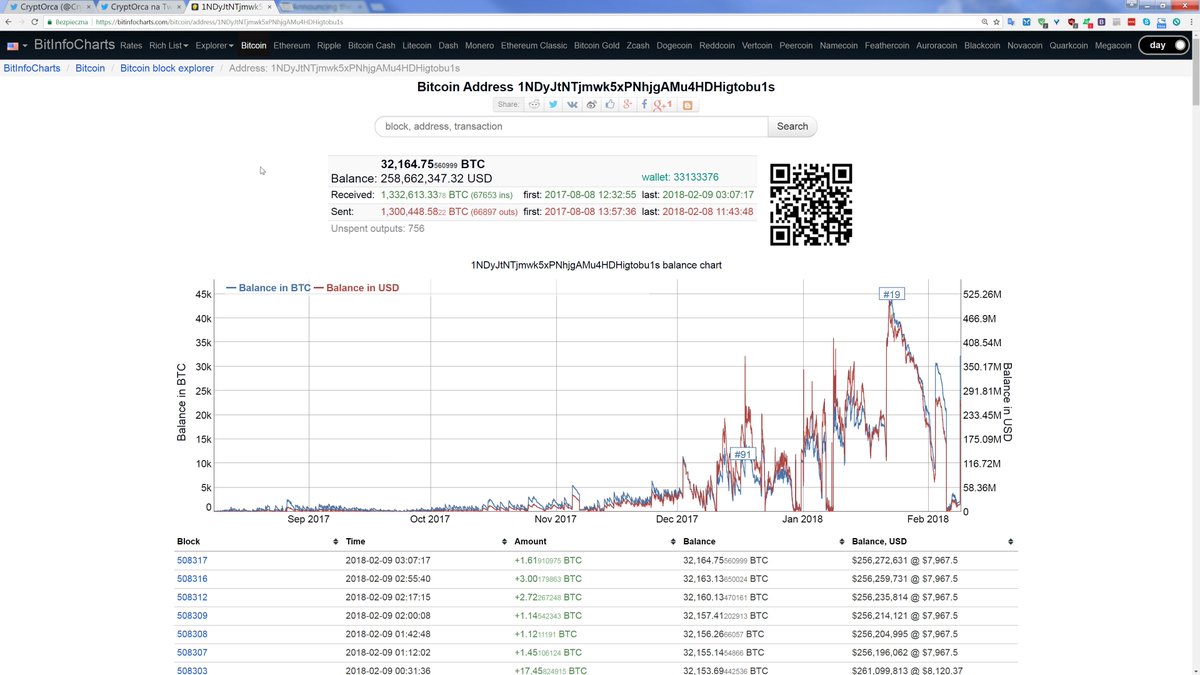Open block 508309 link
The height and width of the screenshot is (675, 1200).
click(192, 616)
